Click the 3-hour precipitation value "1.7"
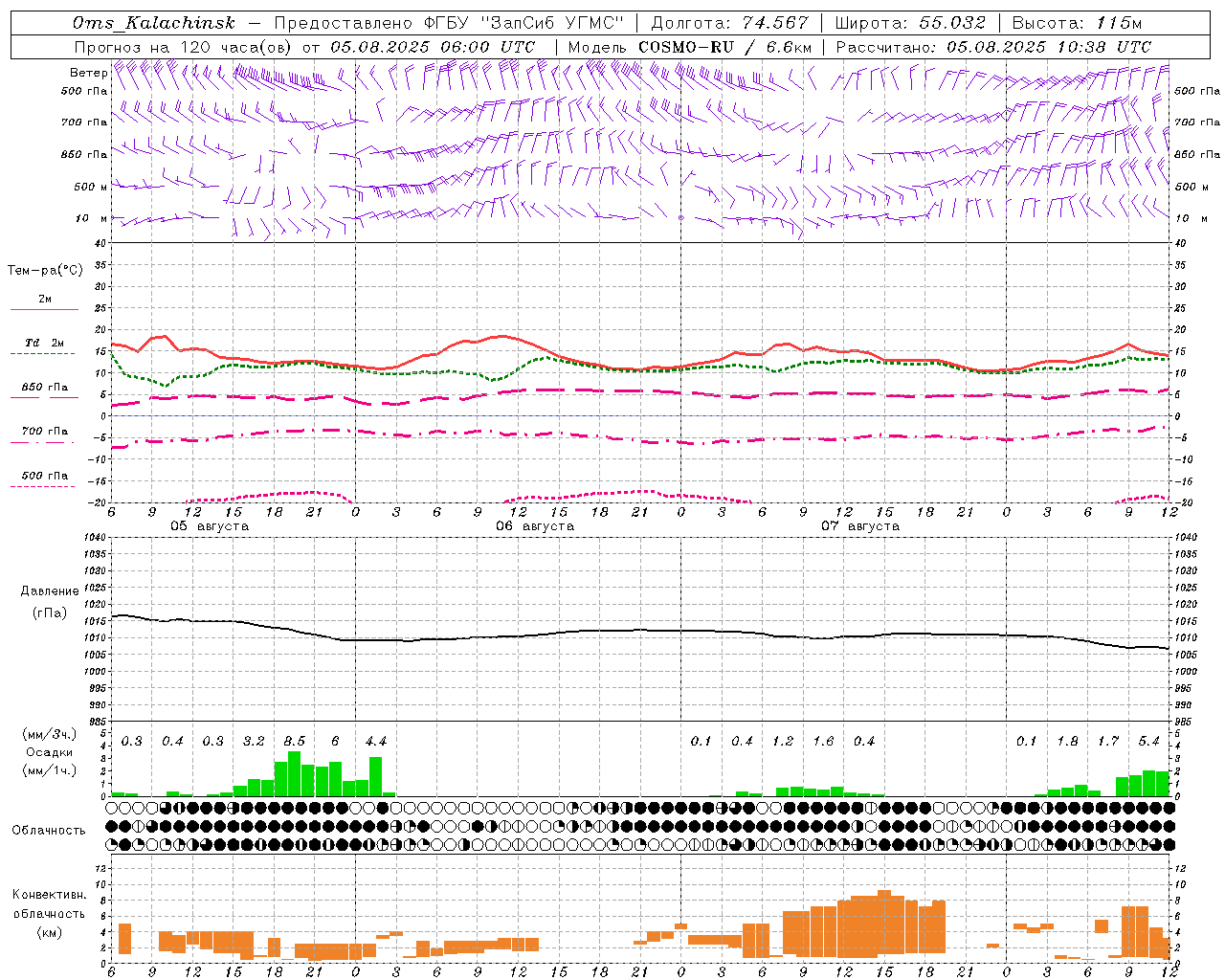 pyautogui.click(x=1108, y=742)
